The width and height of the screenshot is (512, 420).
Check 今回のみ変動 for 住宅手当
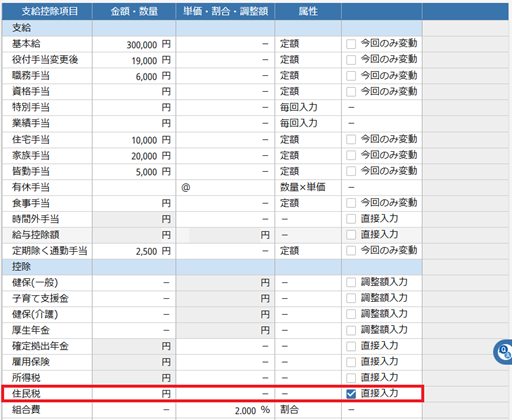pos(351,139)
